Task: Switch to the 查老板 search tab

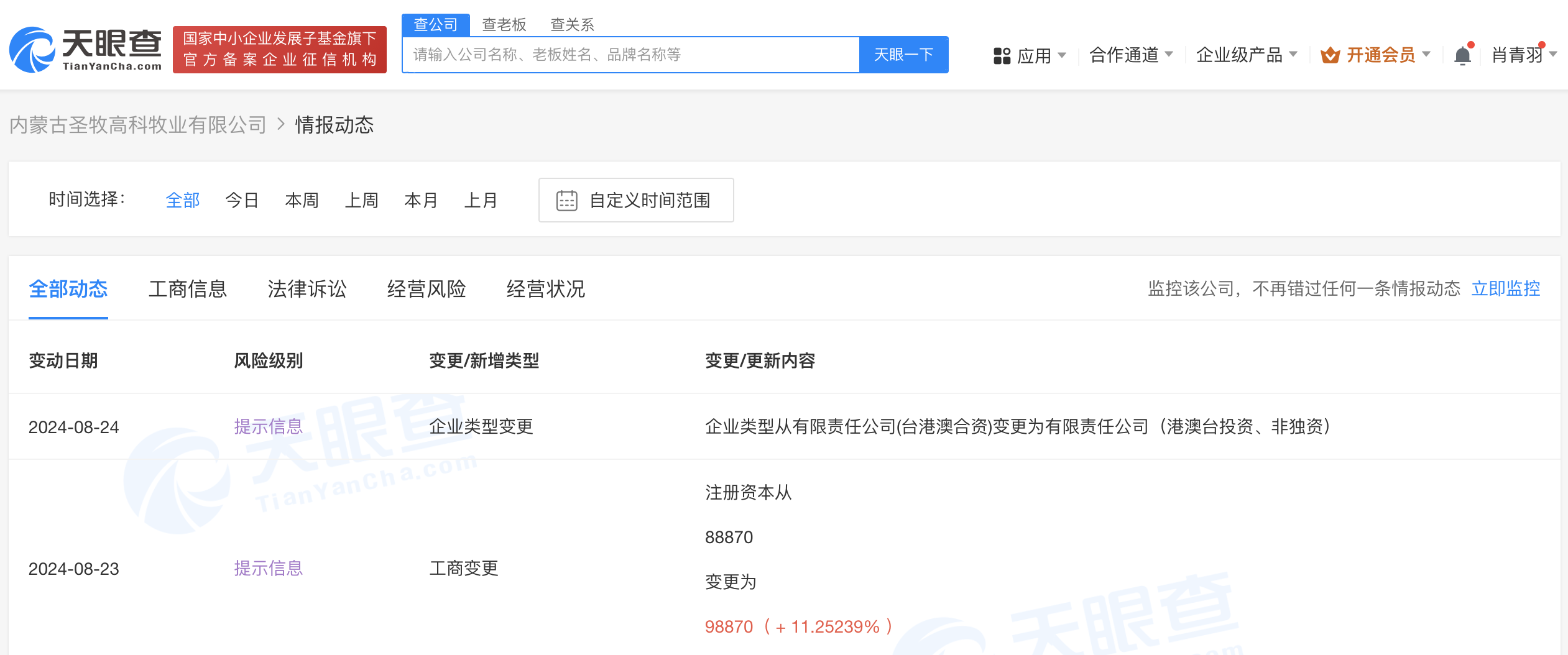Action: click(504, 24)
